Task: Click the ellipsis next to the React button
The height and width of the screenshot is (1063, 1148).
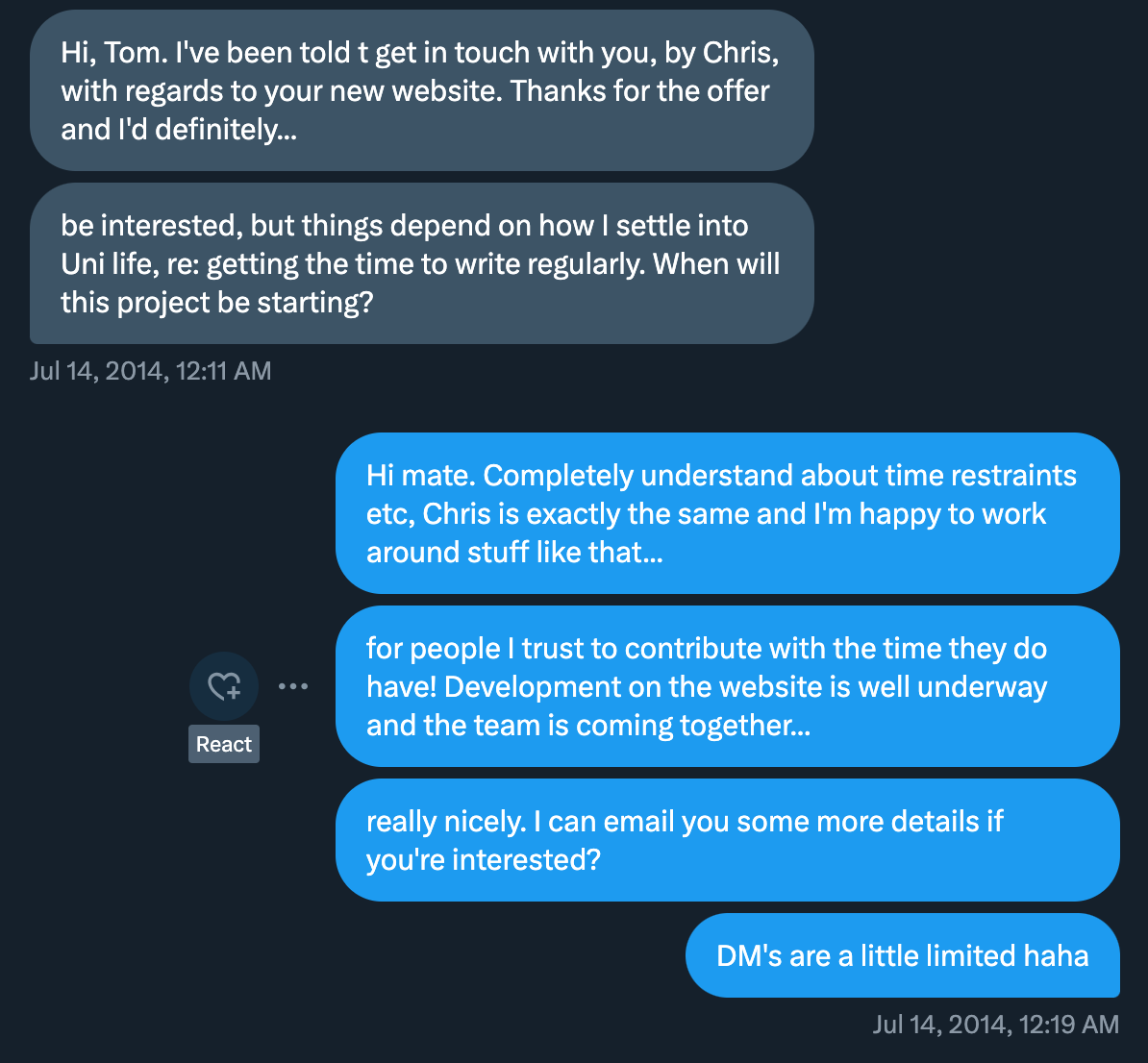Action: click(293, 685)
